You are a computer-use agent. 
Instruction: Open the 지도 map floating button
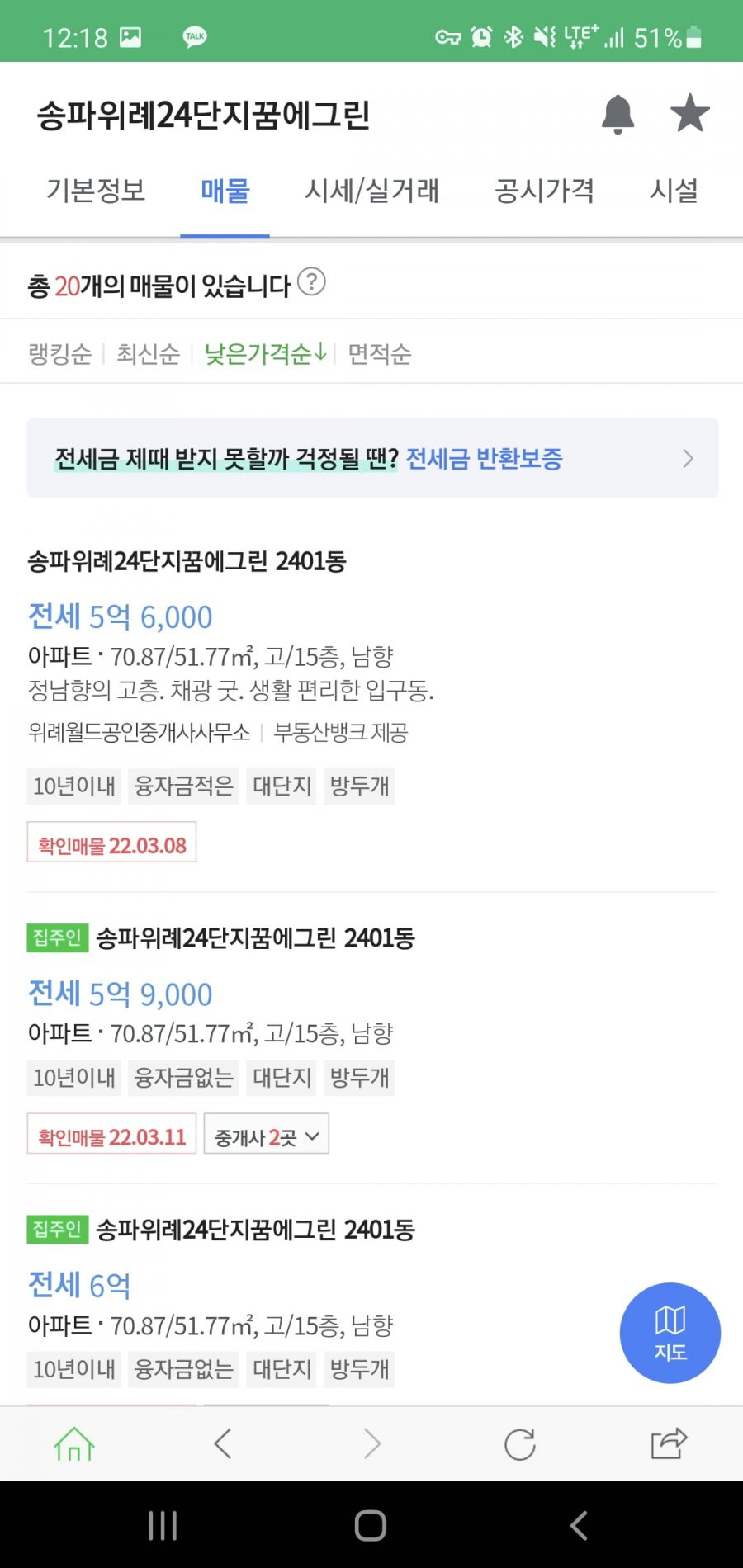coord(670,1333)
